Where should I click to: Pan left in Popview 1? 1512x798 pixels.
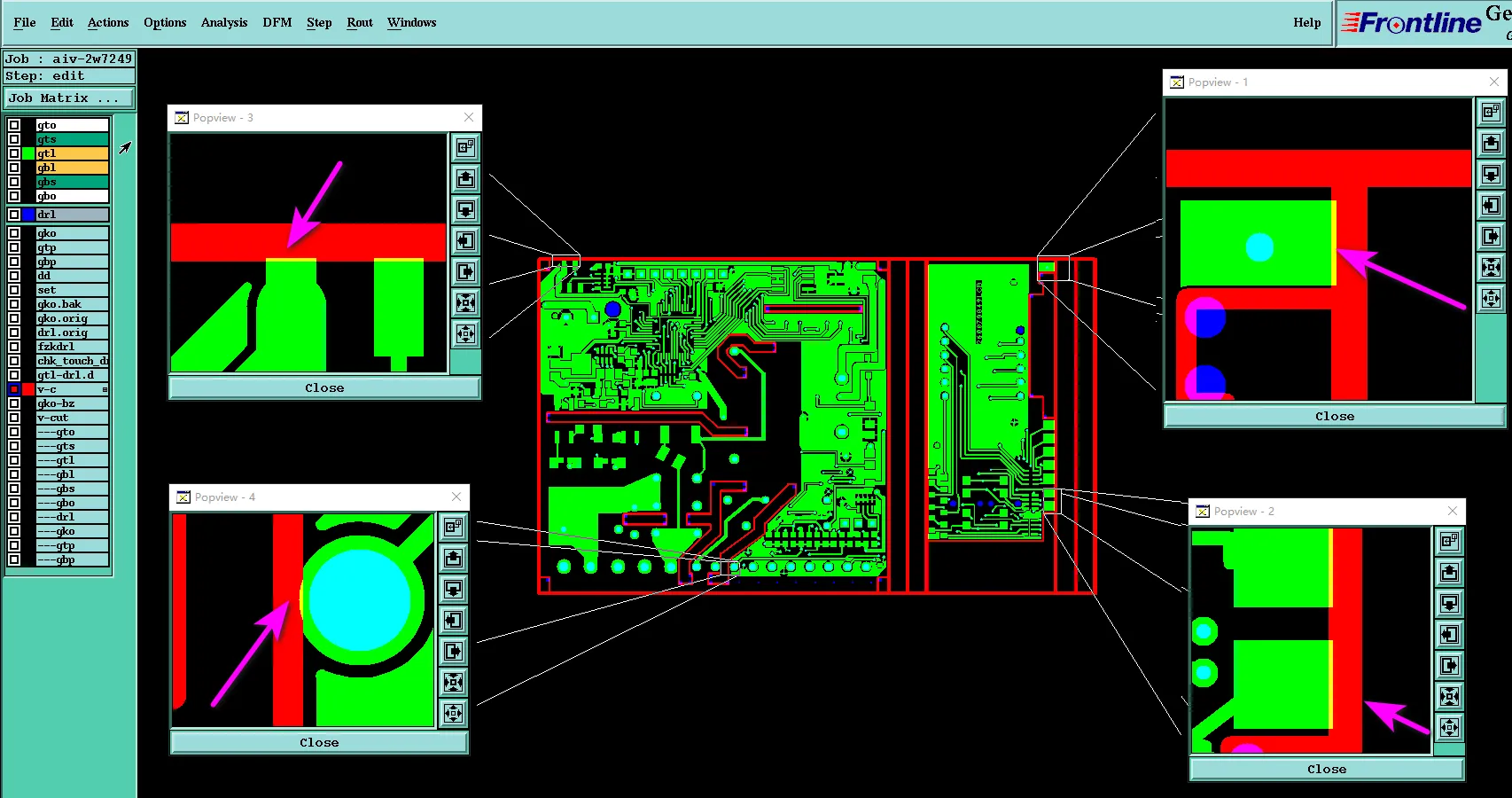click(1492, 205)
